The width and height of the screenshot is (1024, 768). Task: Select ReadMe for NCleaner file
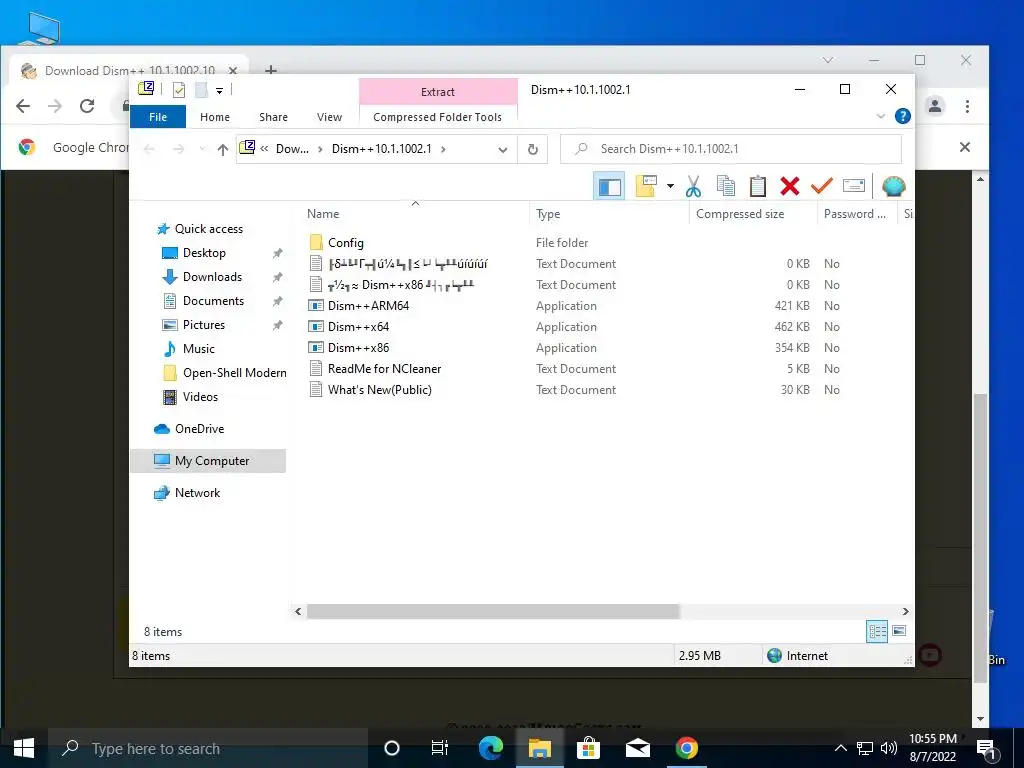pyautogui.click(x=384, y=369)
